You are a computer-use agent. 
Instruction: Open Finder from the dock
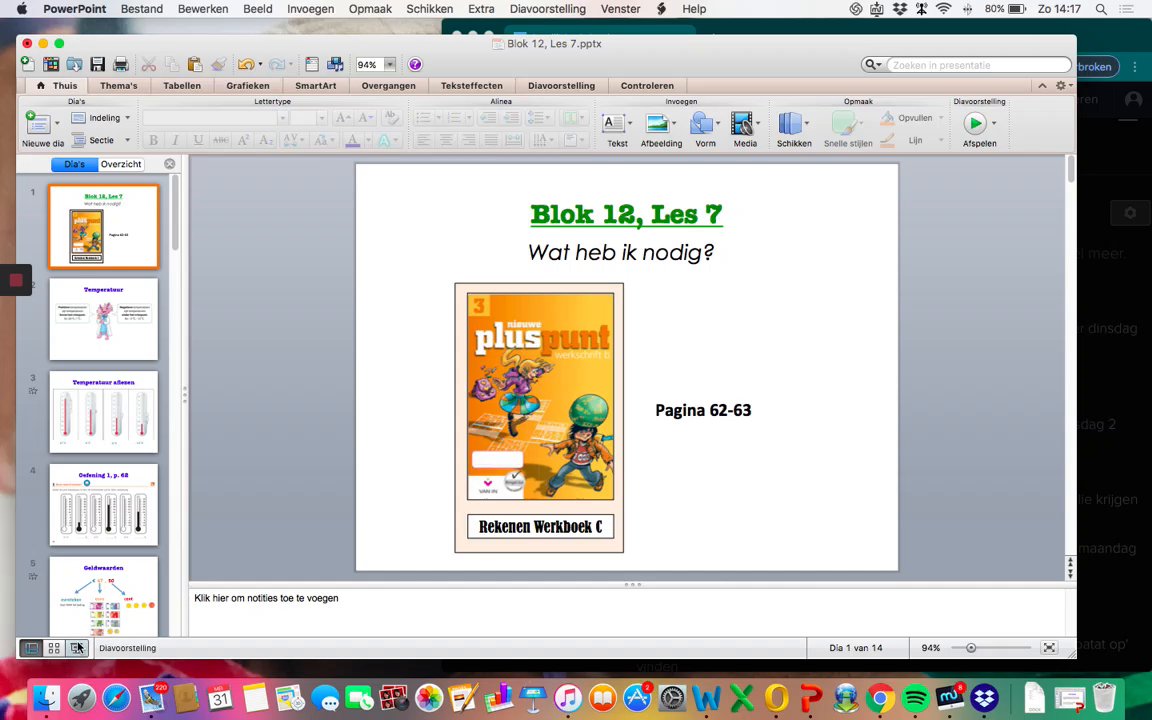point(47,697)
